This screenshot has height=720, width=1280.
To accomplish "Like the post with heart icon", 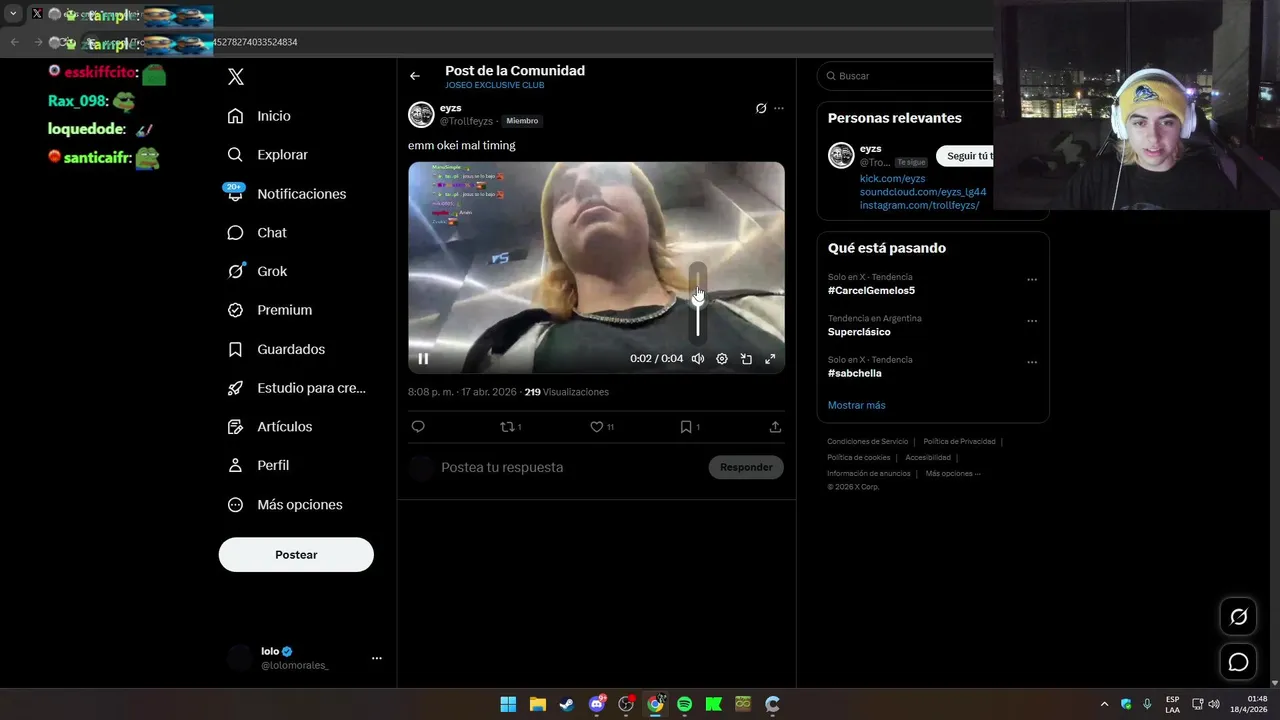I will click(x=601, y=427).
